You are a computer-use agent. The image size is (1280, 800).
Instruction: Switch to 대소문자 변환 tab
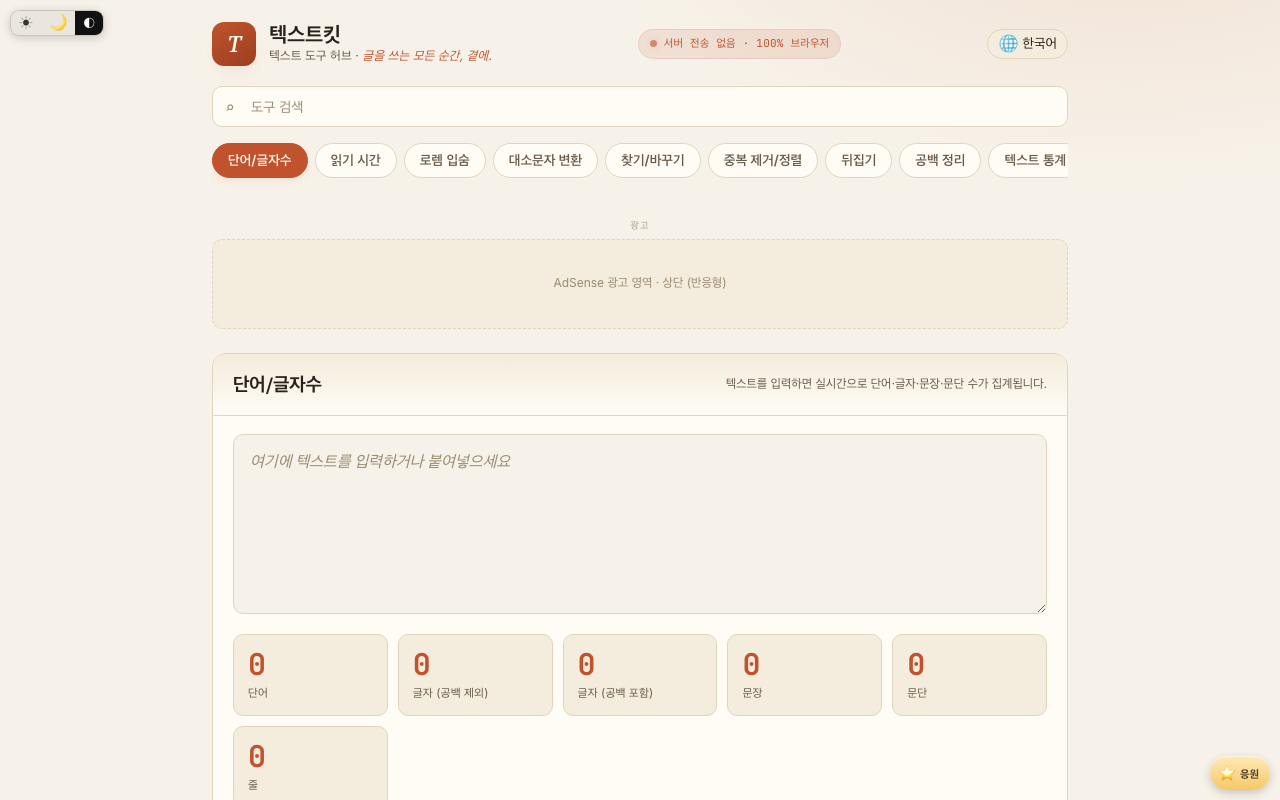tap(545, 160)
